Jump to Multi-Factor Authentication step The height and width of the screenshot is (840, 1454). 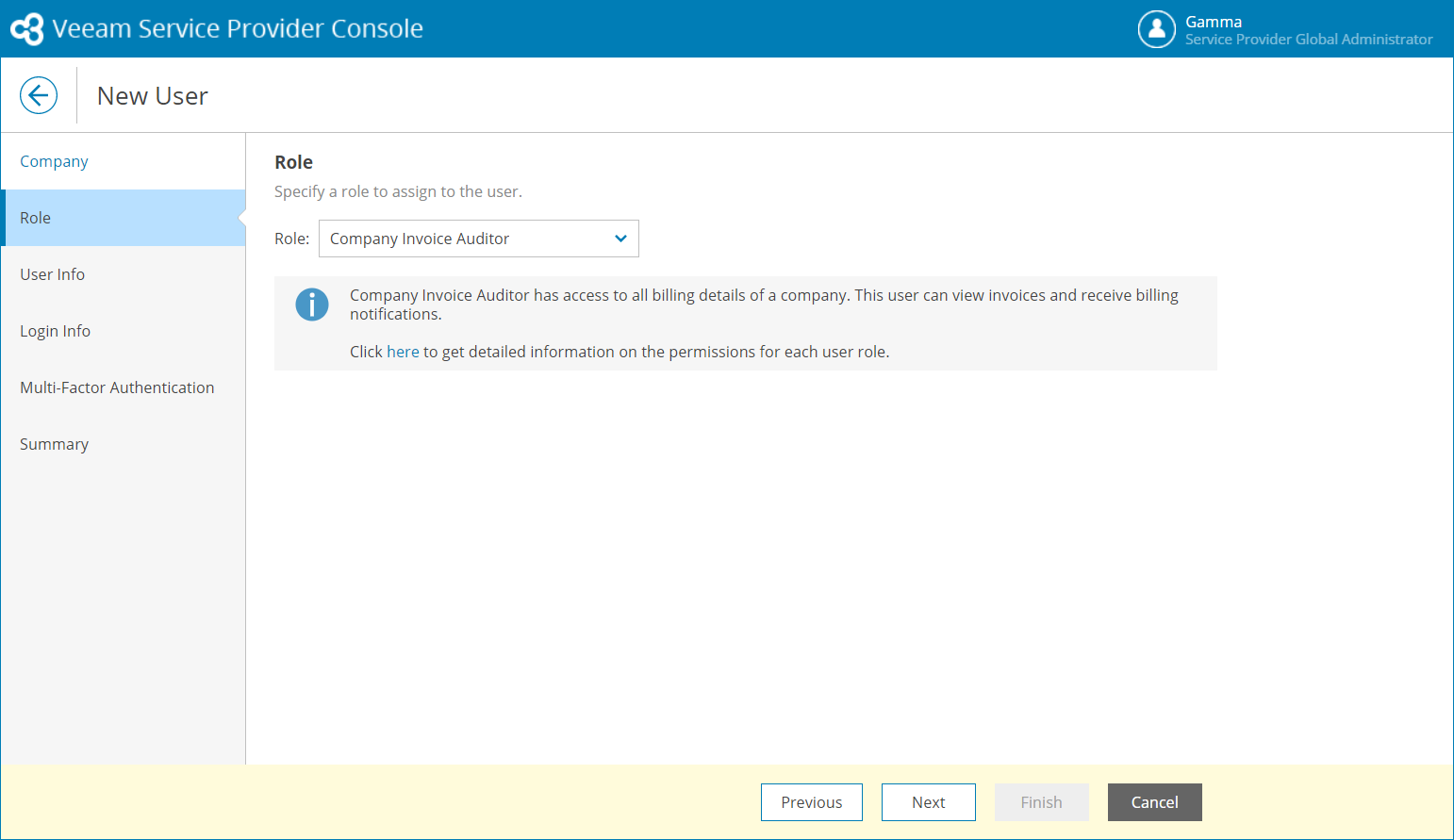(117, 387)
